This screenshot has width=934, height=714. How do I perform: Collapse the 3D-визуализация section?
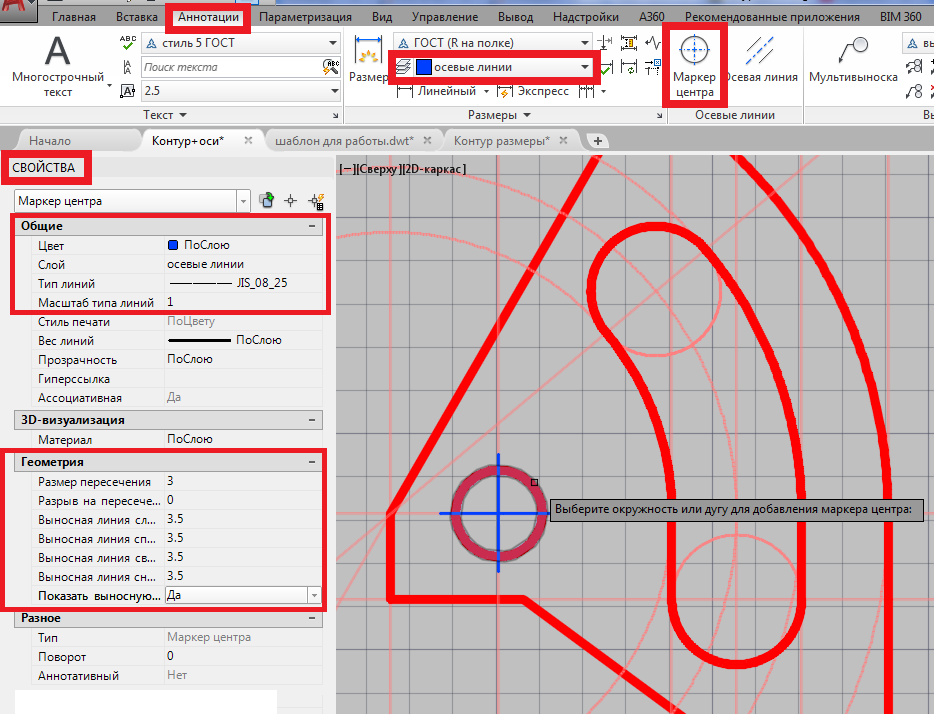314,420
